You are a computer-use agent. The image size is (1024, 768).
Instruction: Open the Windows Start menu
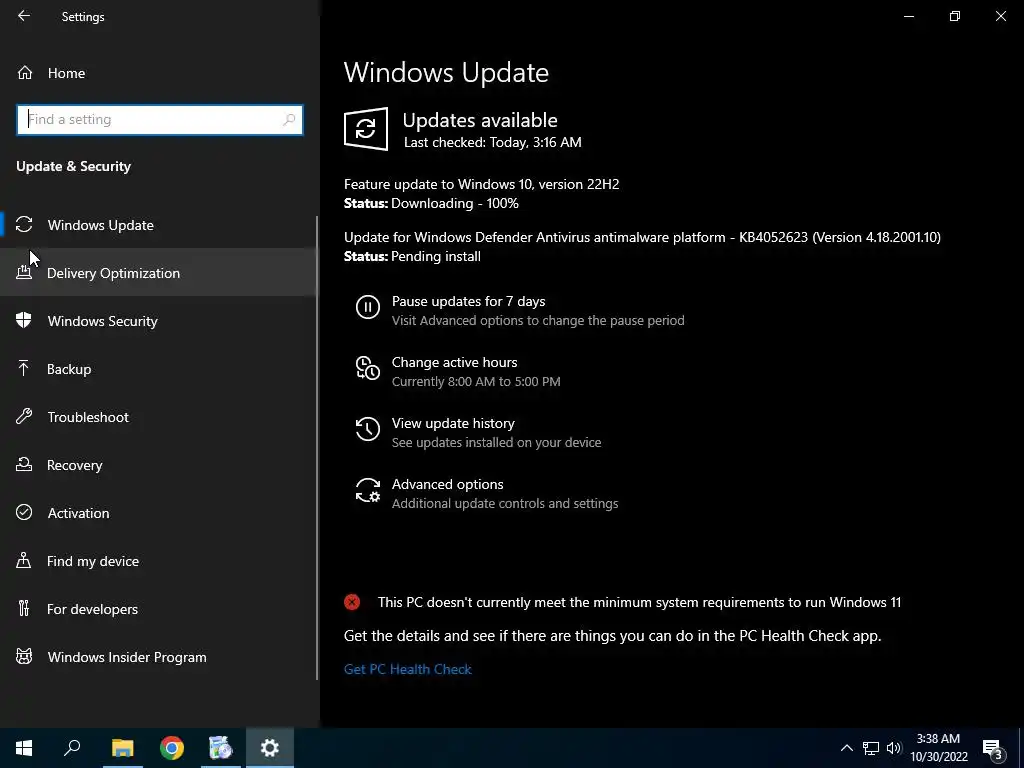(x=24, y=748)
